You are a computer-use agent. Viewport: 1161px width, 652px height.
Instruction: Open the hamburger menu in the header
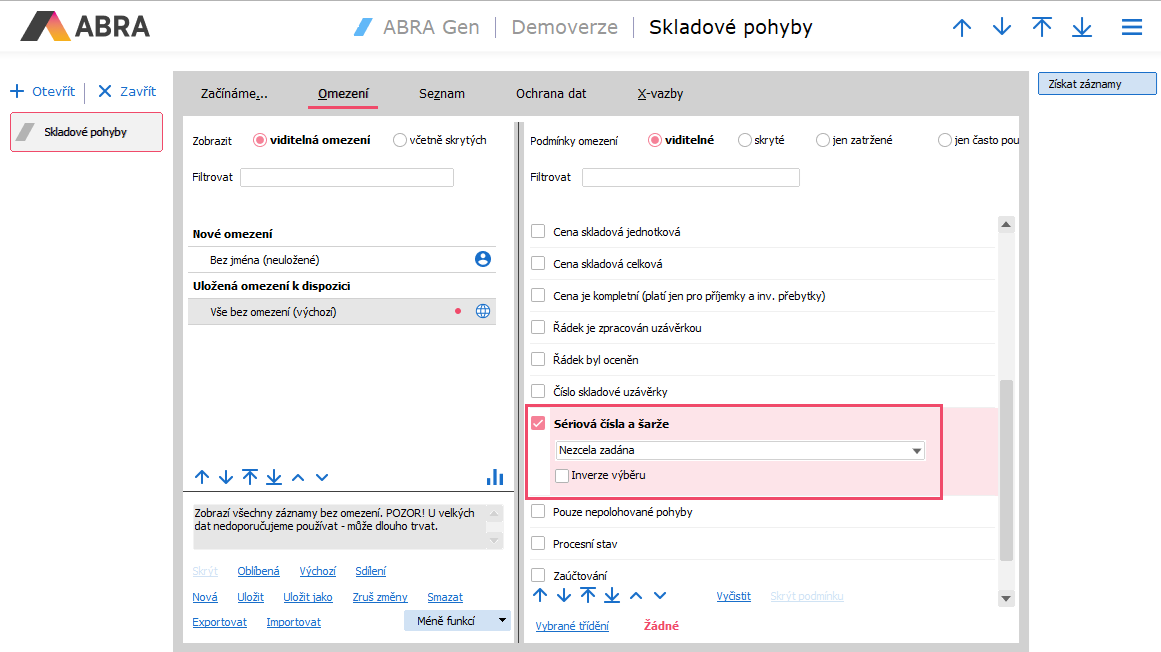[1131, 28]
